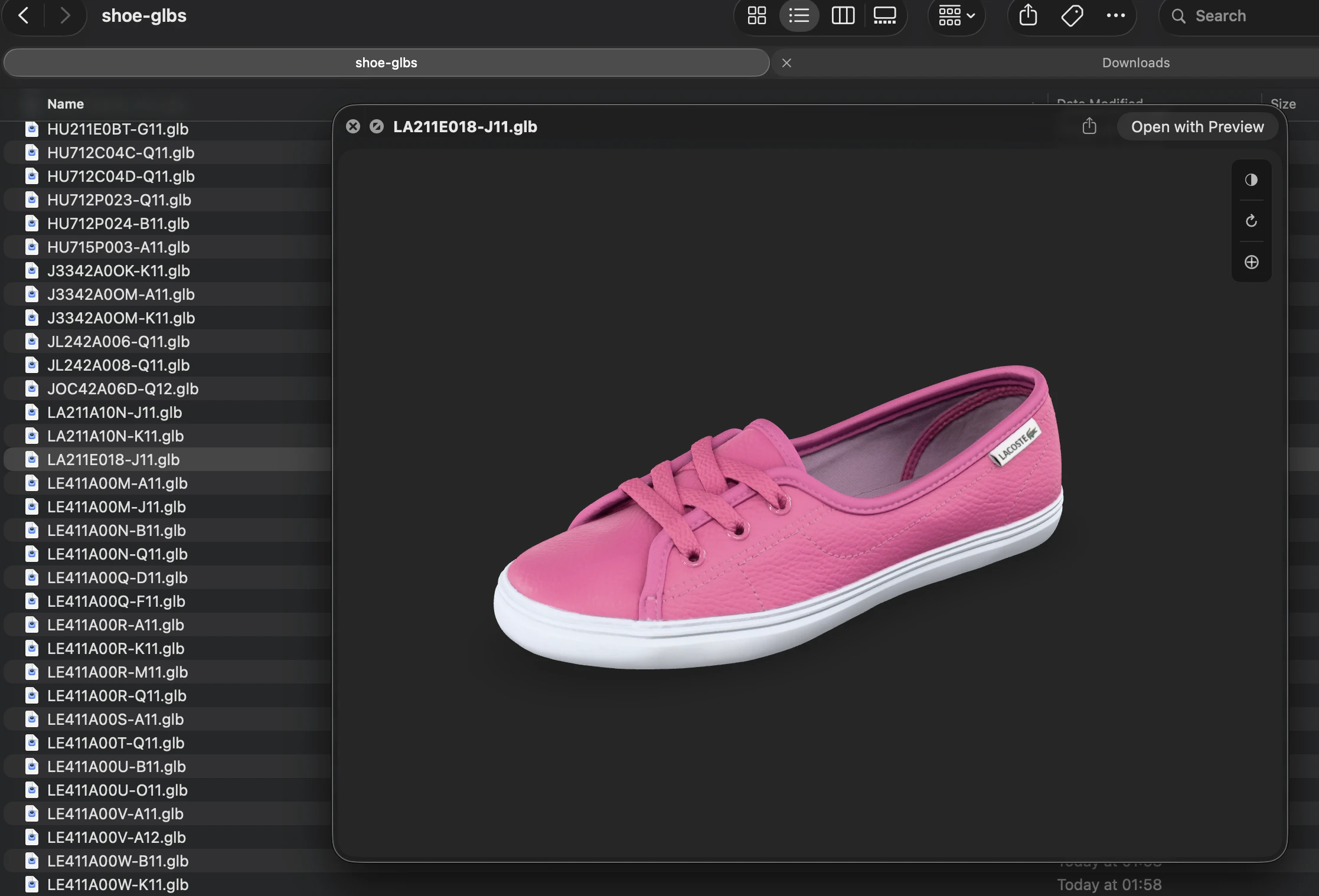
Task: Select LA211A10N-K11.glb file
Action: [x=115, y=436]
